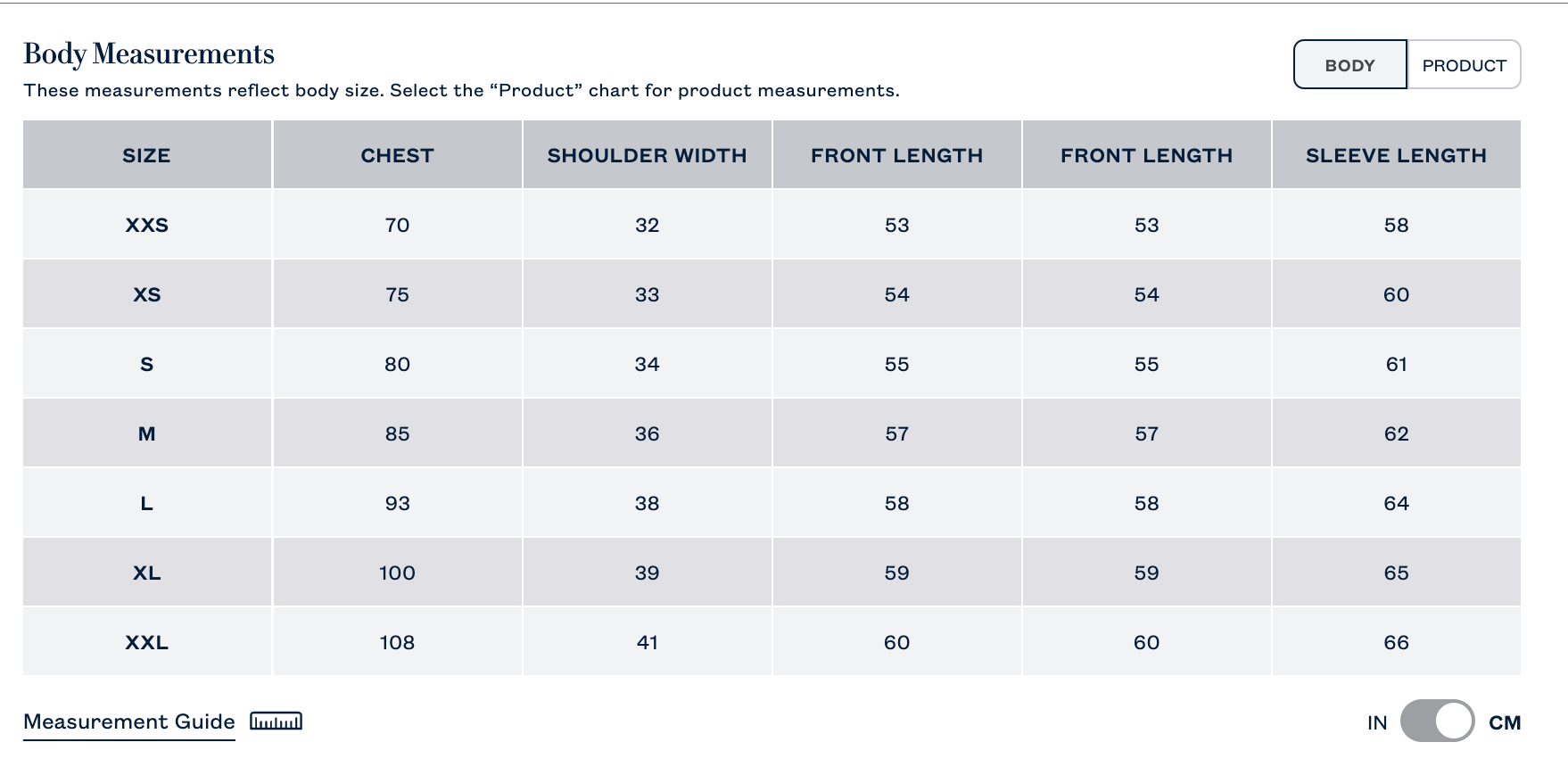Select the SHOULDER WIDTH column header

(x=647, y=155)
